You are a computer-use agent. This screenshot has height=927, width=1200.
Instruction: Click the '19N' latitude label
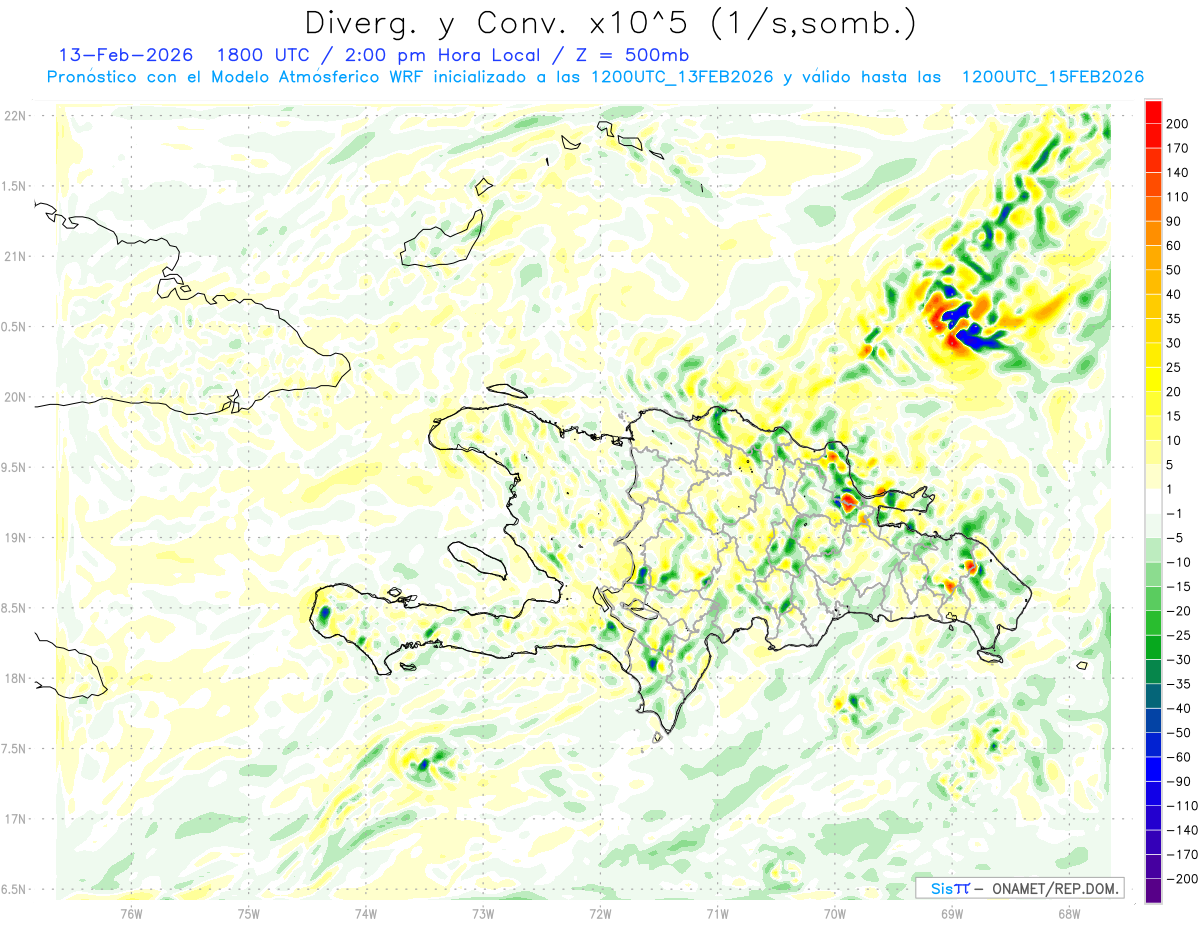click(14, 538)
